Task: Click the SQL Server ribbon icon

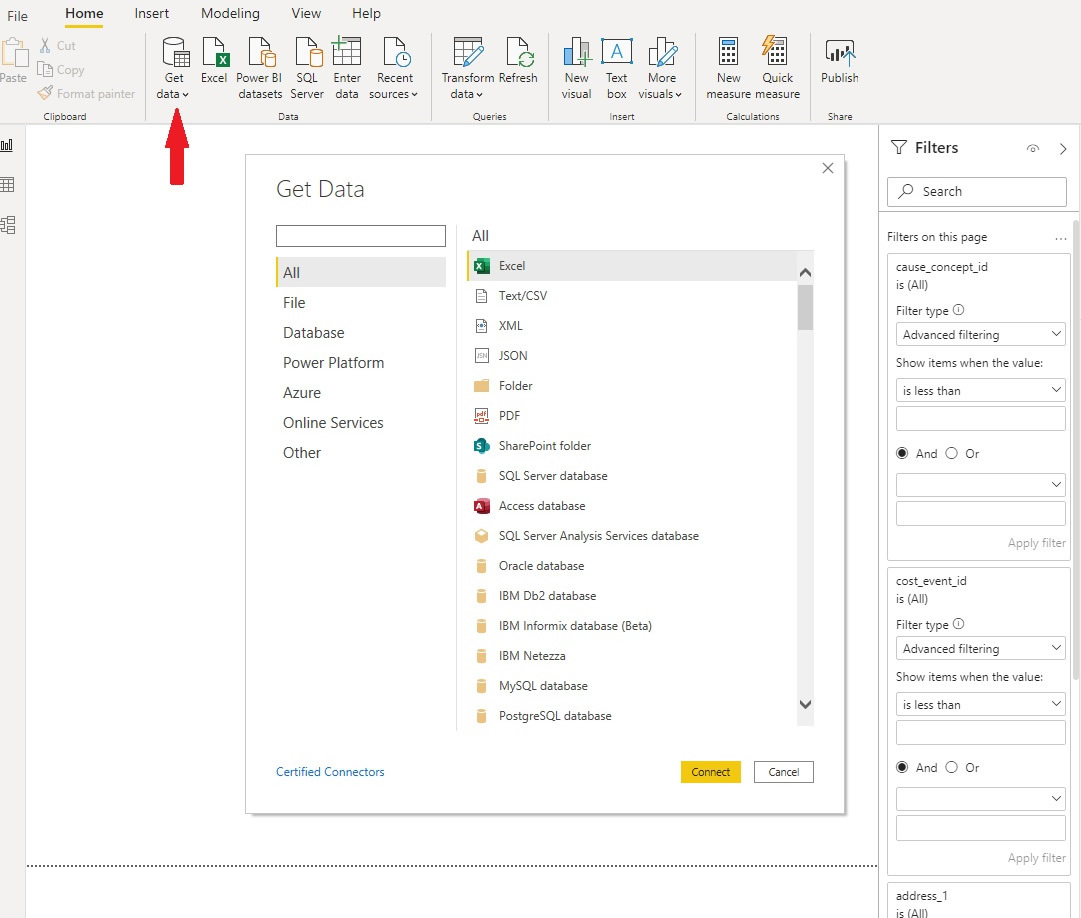Action: (307, 68)
